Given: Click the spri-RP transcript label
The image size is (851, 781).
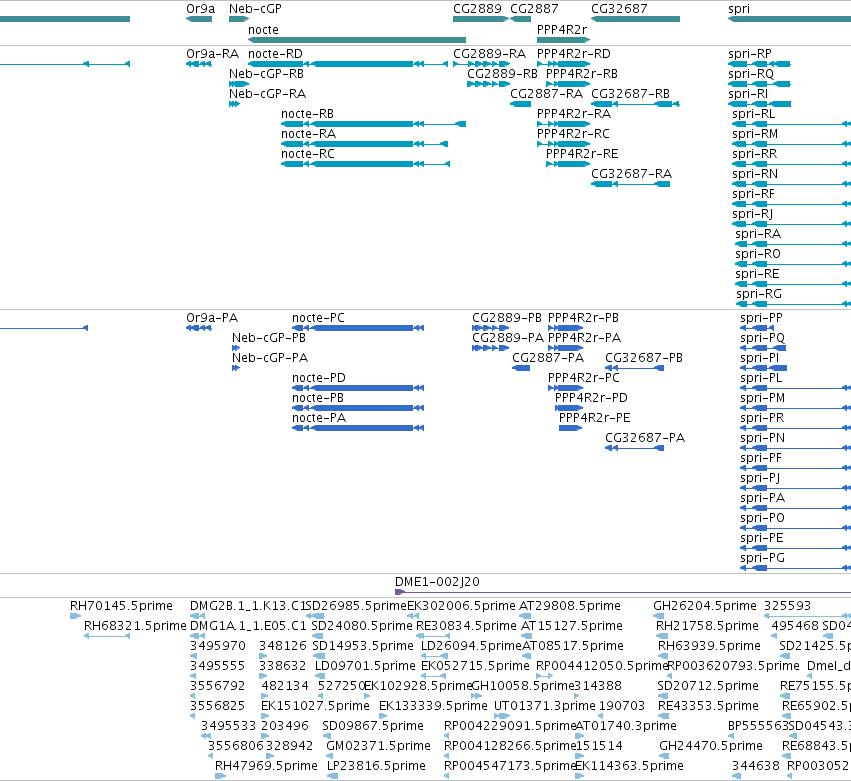Looking at the screenshot, I should tap(750, 54).
